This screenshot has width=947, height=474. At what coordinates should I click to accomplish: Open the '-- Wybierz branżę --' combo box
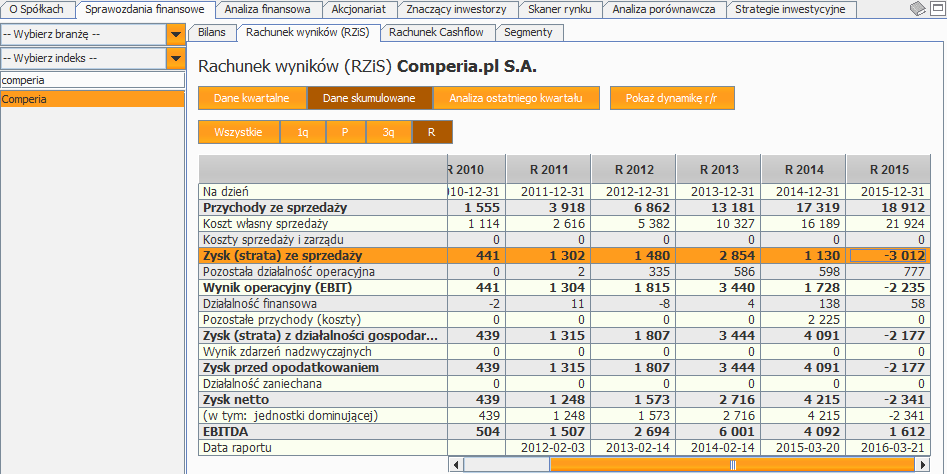[92, 35]
